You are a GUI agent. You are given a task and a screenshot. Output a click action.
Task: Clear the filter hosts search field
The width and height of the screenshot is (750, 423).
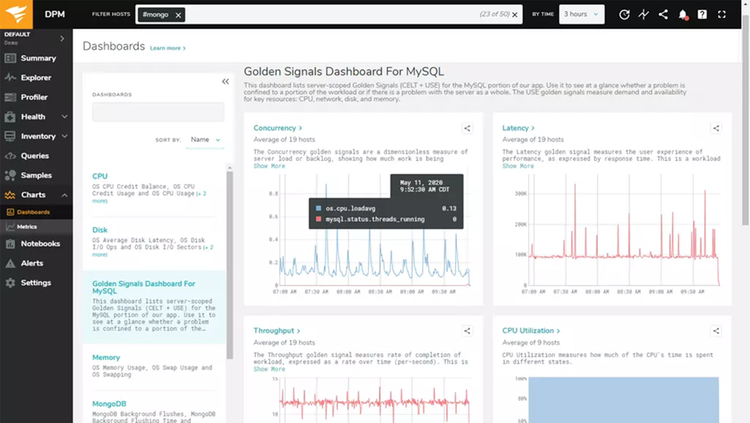[515, 15]
